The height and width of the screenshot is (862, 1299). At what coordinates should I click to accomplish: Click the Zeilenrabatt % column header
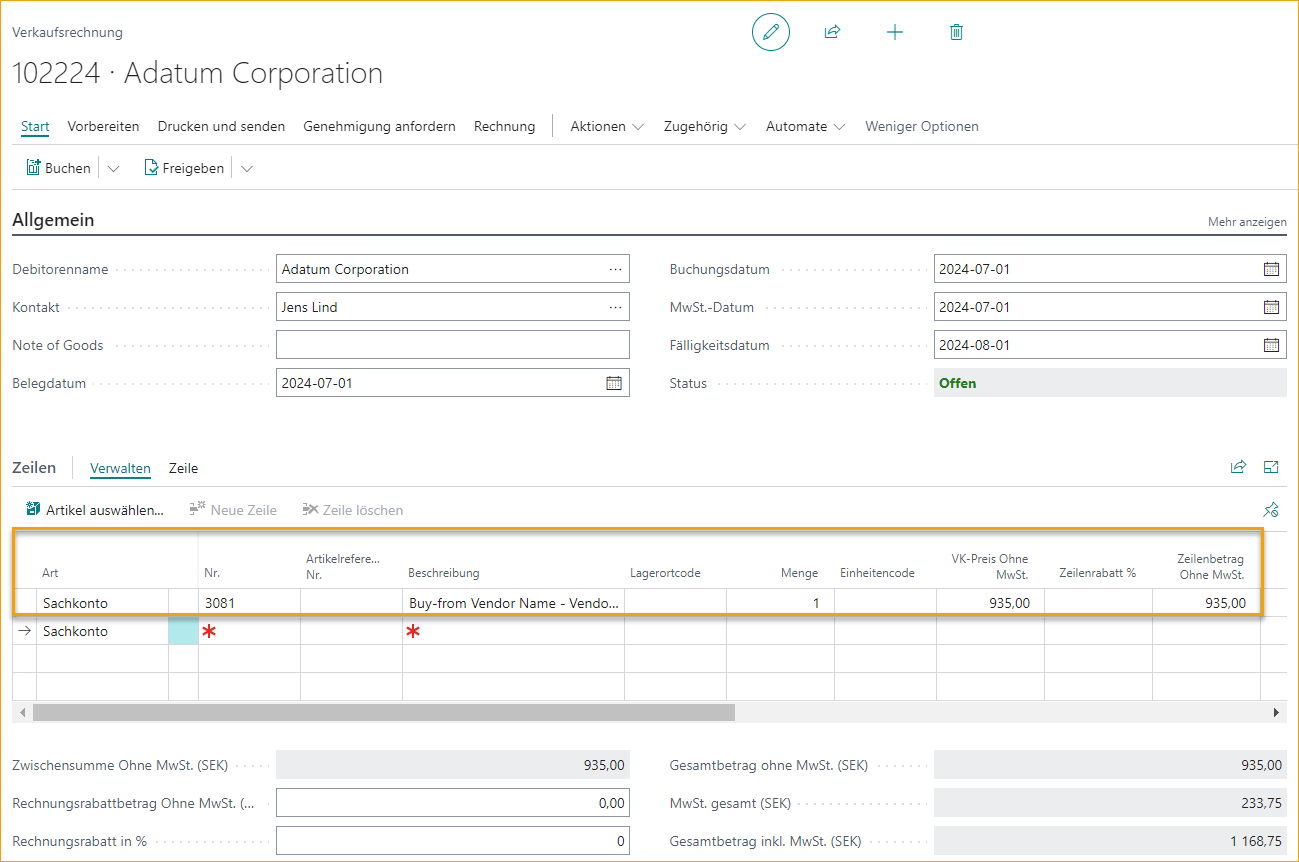pos(1097,573)
